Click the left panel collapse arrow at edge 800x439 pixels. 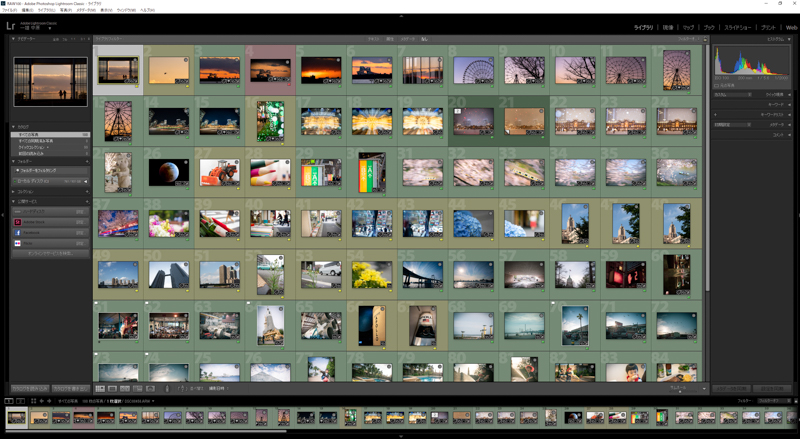click(x=3, y=215)
